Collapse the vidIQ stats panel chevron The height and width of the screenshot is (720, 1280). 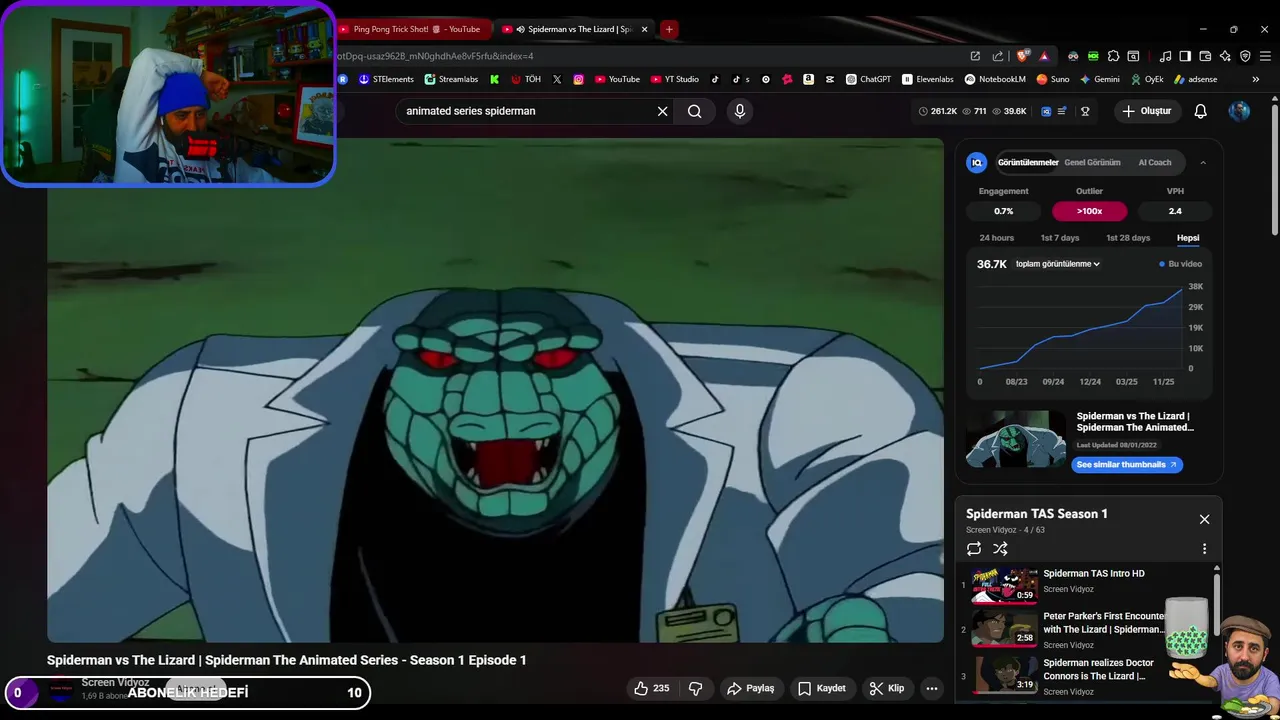(1203, 162)
